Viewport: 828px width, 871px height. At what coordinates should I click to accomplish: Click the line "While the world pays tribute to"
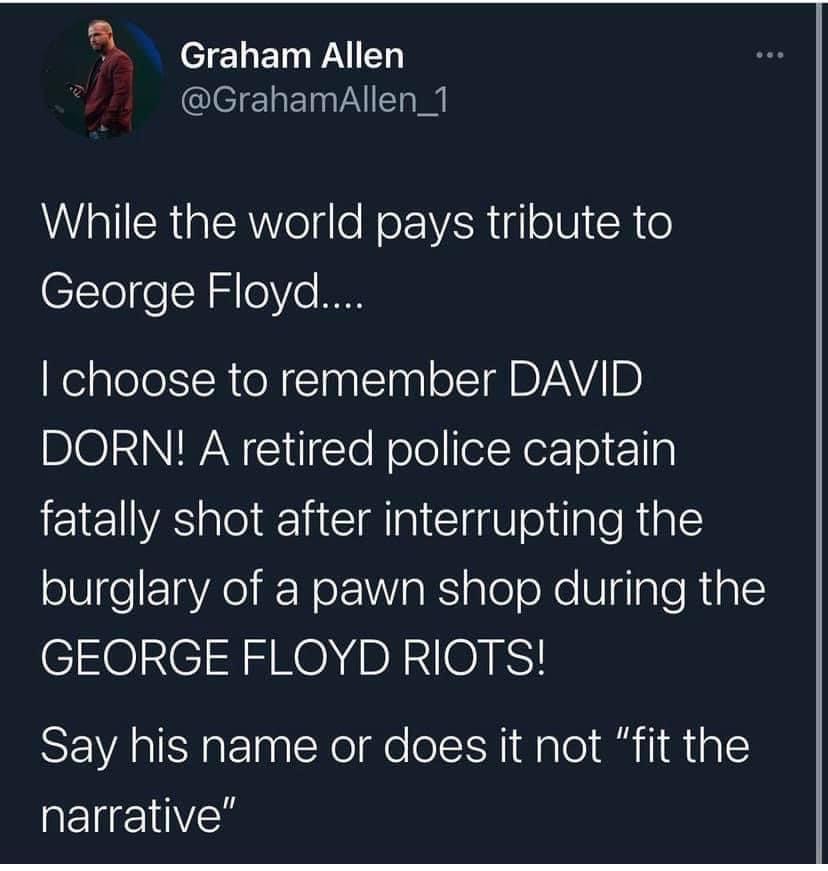coord(357,222)
